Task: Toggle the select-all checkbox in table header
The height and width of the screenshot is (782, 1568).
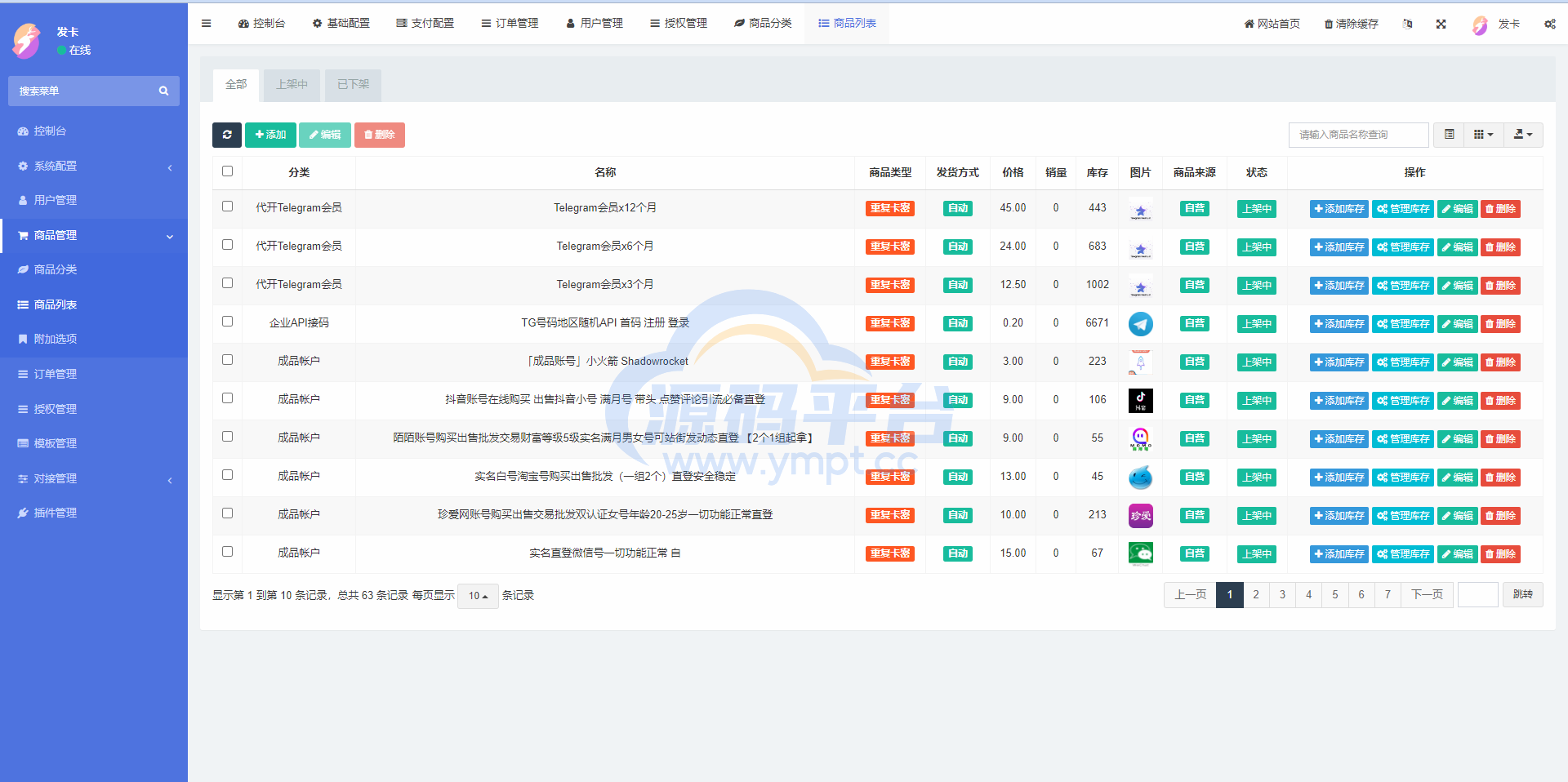Action: (x=227, y=171)
